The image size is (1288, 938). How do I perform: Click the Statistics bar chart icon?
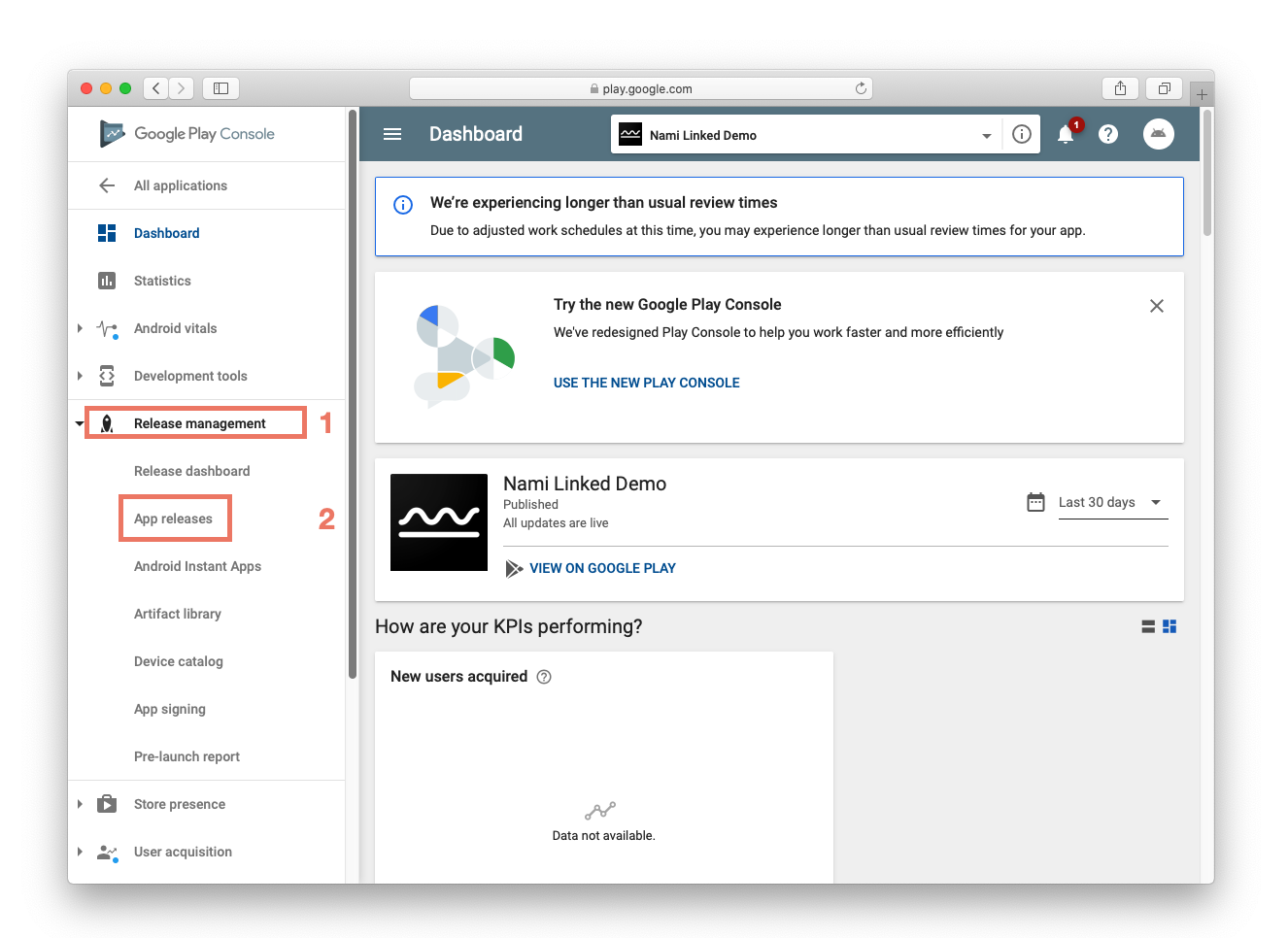107,281
